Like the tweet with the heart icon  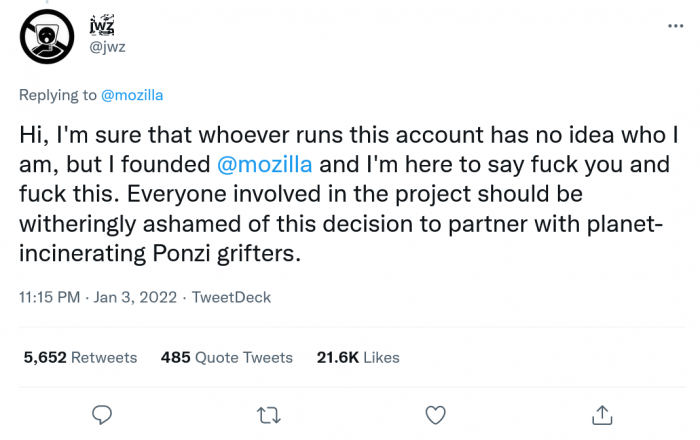(435, 414)
